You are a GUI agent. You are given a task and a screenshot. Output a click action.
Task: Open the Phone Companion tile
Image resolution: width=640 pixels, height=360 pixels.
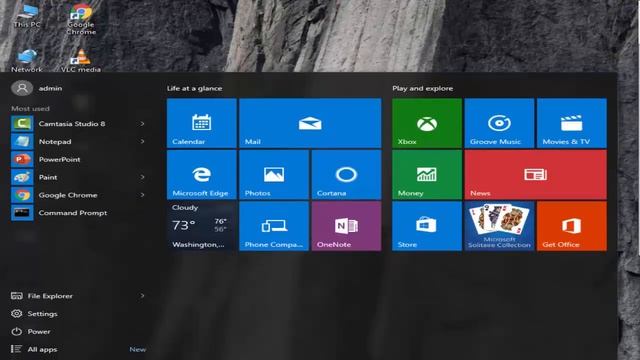point(274,226)
